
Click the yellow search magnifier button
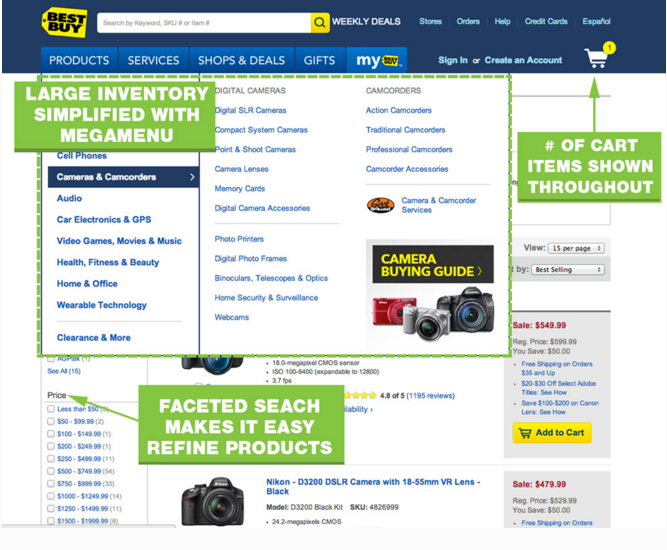point(320,23)
